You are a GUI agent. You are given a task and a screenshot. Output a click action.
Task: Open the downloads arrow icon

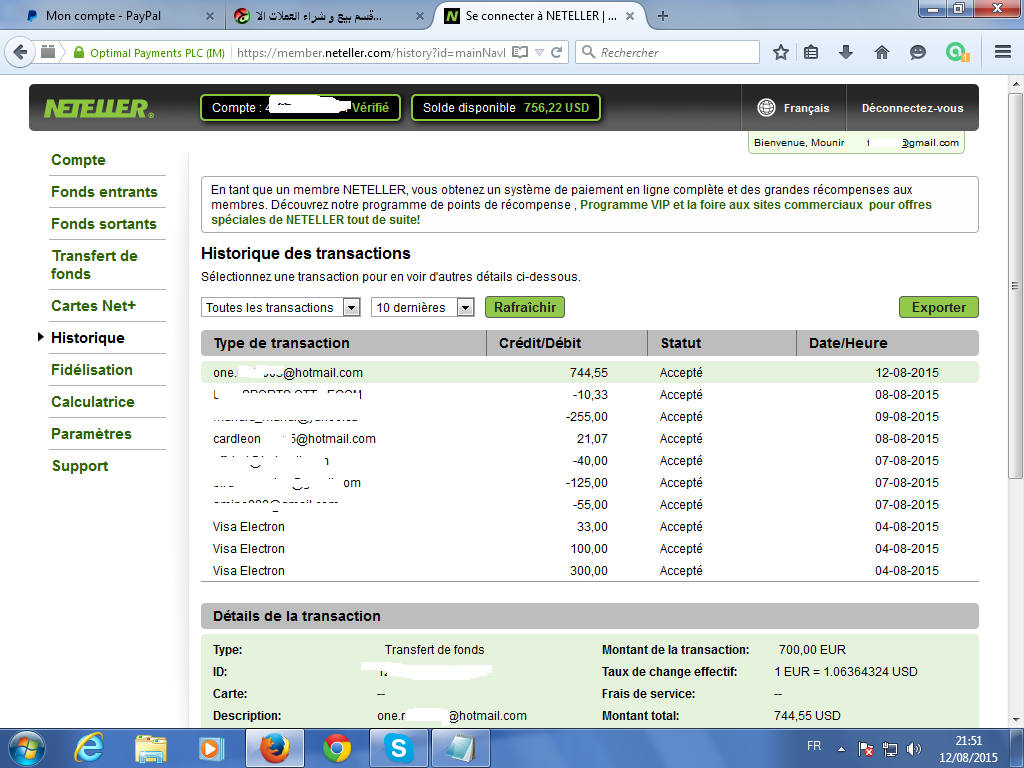point(846,52)
